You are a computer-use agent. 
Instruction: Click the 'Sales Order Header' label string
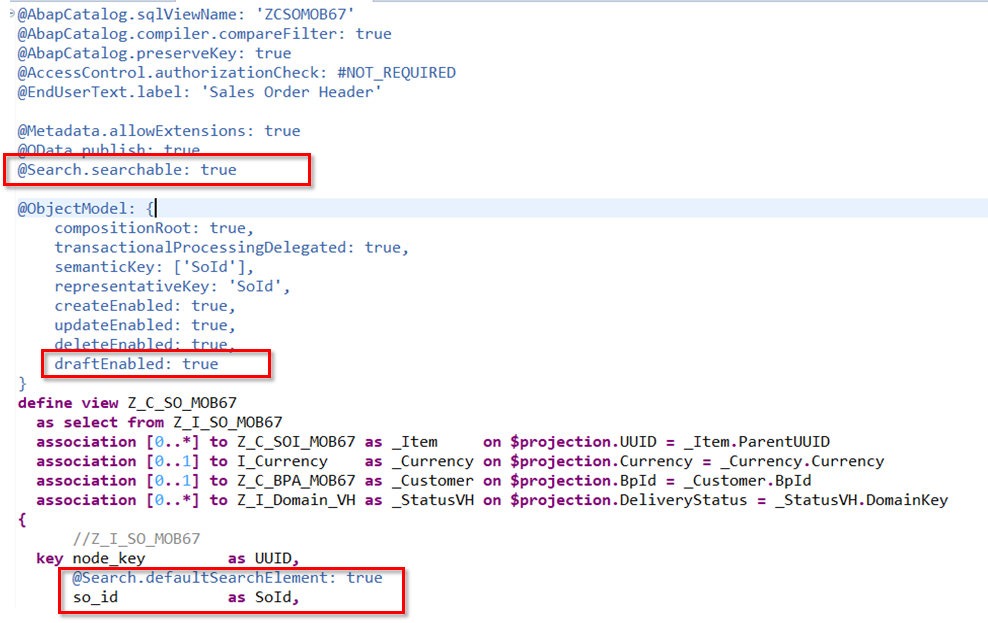(291, 92)
